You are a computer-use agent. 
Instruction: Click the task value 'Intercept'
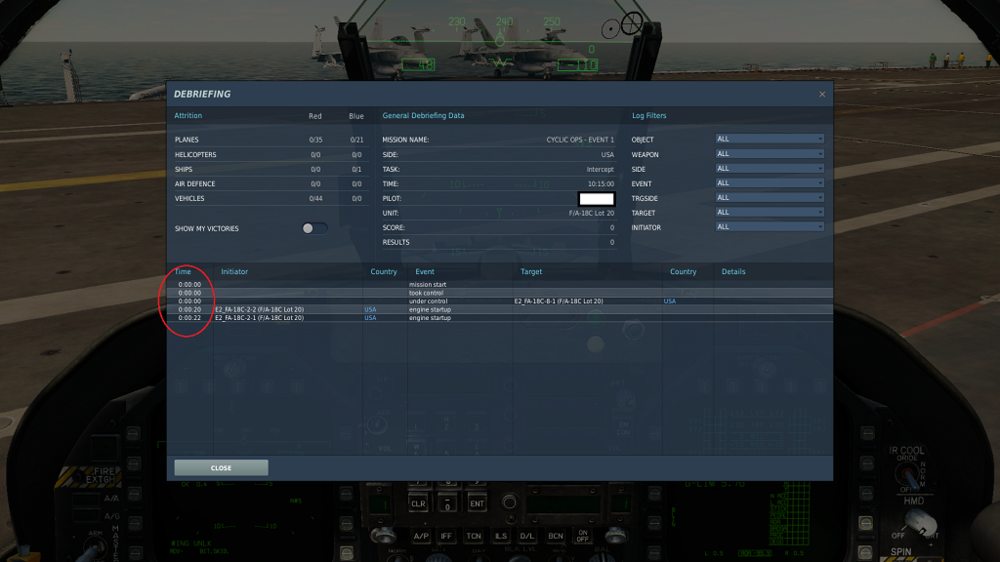600,169
